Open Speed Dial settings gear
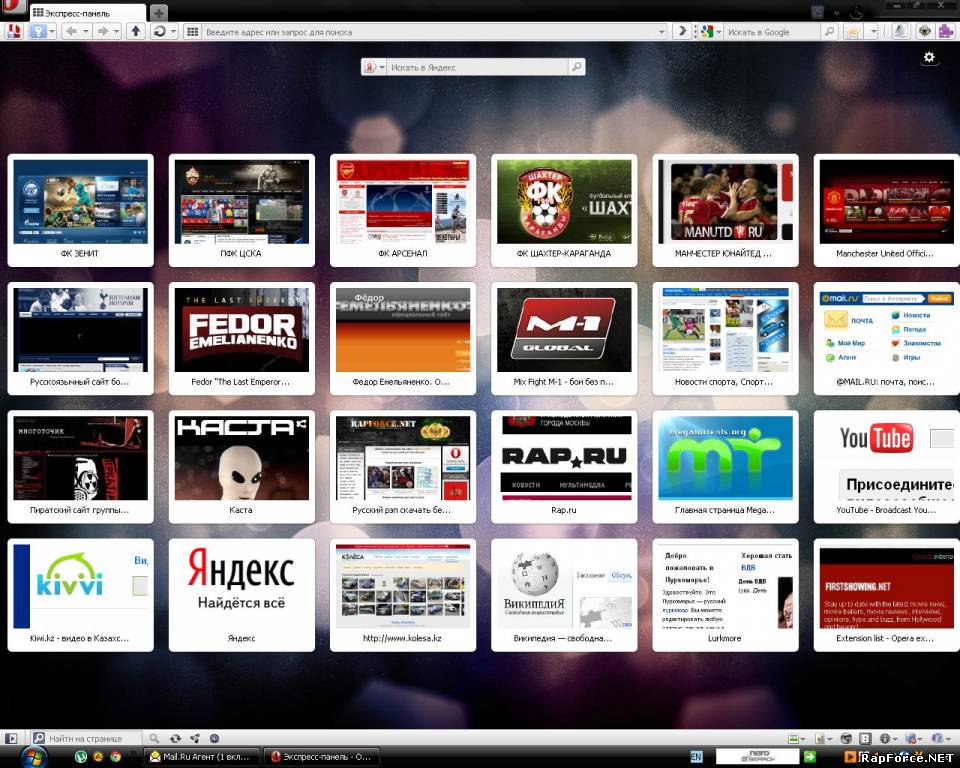Viewport: 960px width, 768px height. [x=929, y=58]
